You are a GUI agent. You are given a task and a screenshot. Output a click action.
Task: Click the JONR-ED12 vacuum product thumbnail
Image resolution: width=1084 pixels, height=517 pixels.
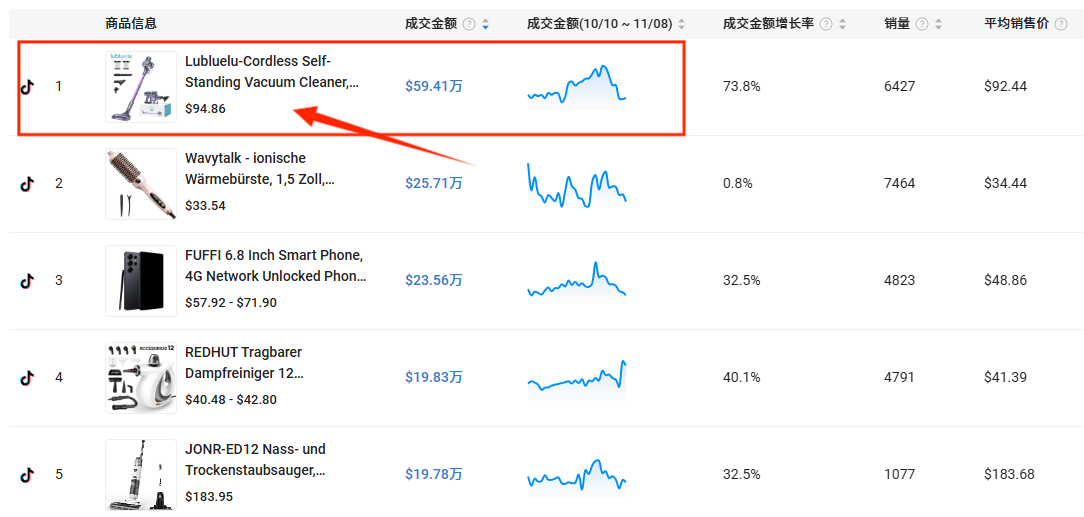click(x=141, y=474)
